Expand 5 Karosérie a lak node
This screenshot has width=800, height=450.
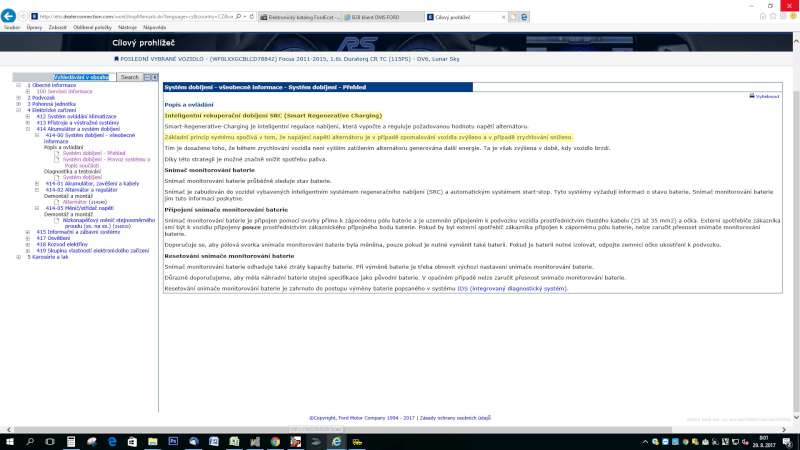click(17, 258)
